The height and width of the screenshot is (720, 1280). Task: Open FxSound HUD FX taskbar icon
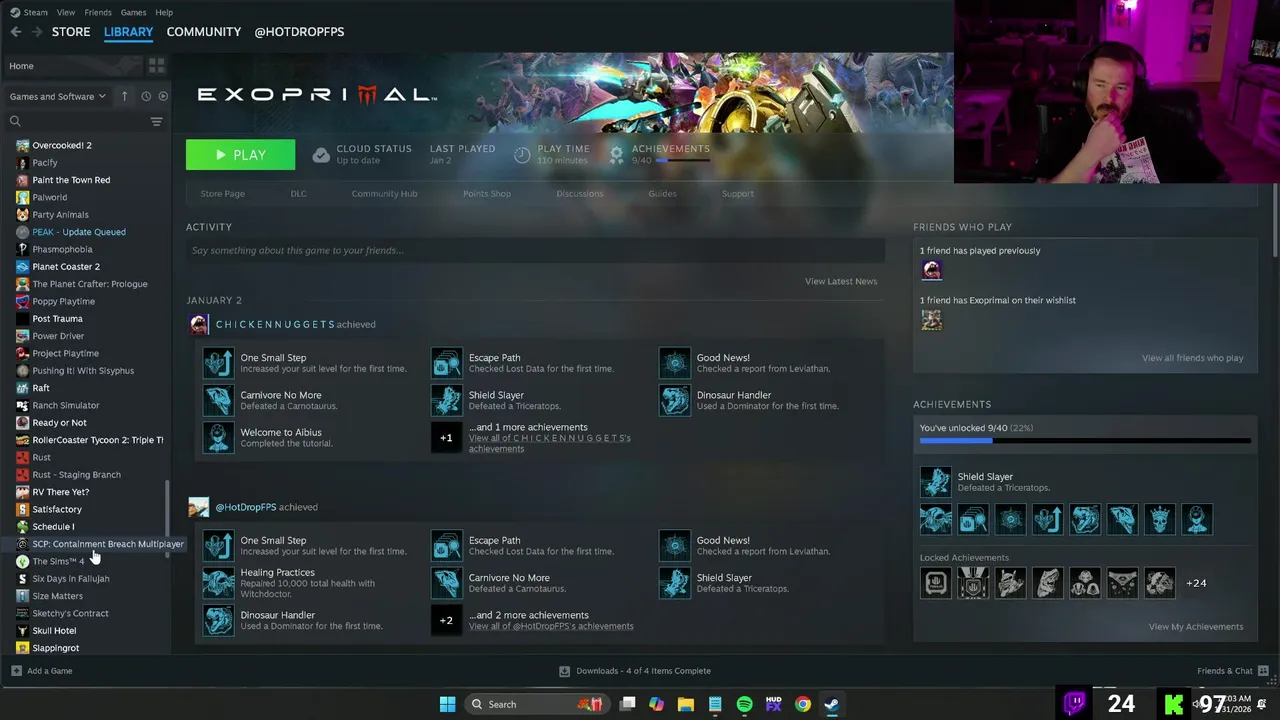pyautogui.click(x=773, y=704)
